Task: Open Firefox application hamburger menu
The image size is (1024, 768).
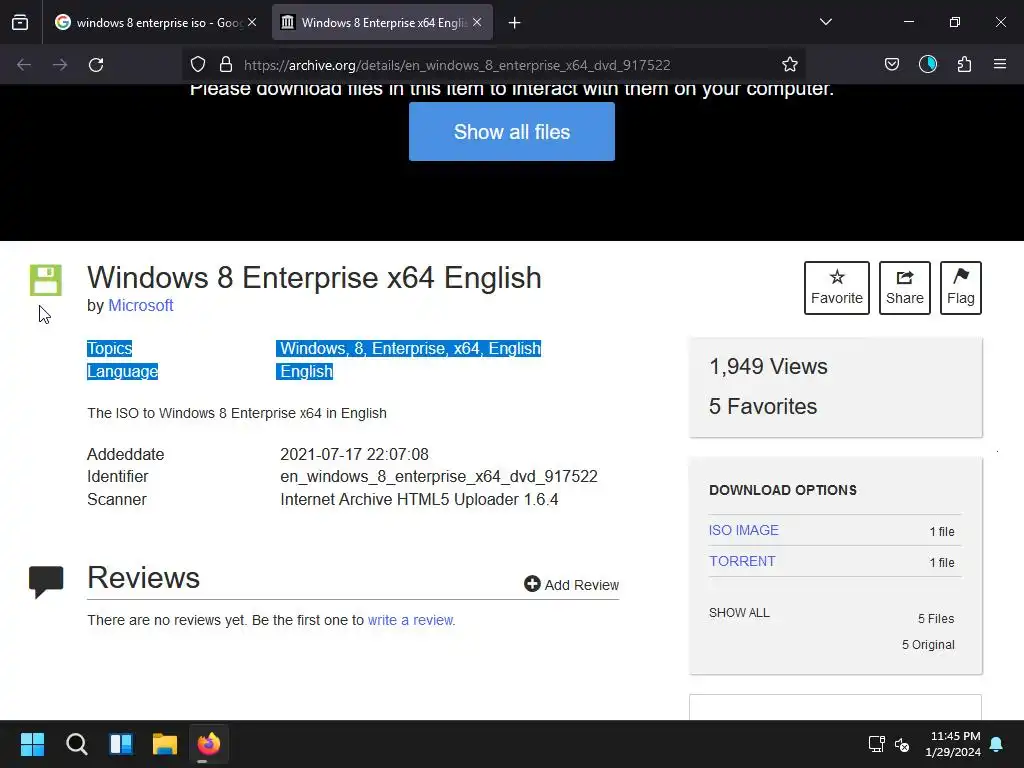Action: [1000, 65]
